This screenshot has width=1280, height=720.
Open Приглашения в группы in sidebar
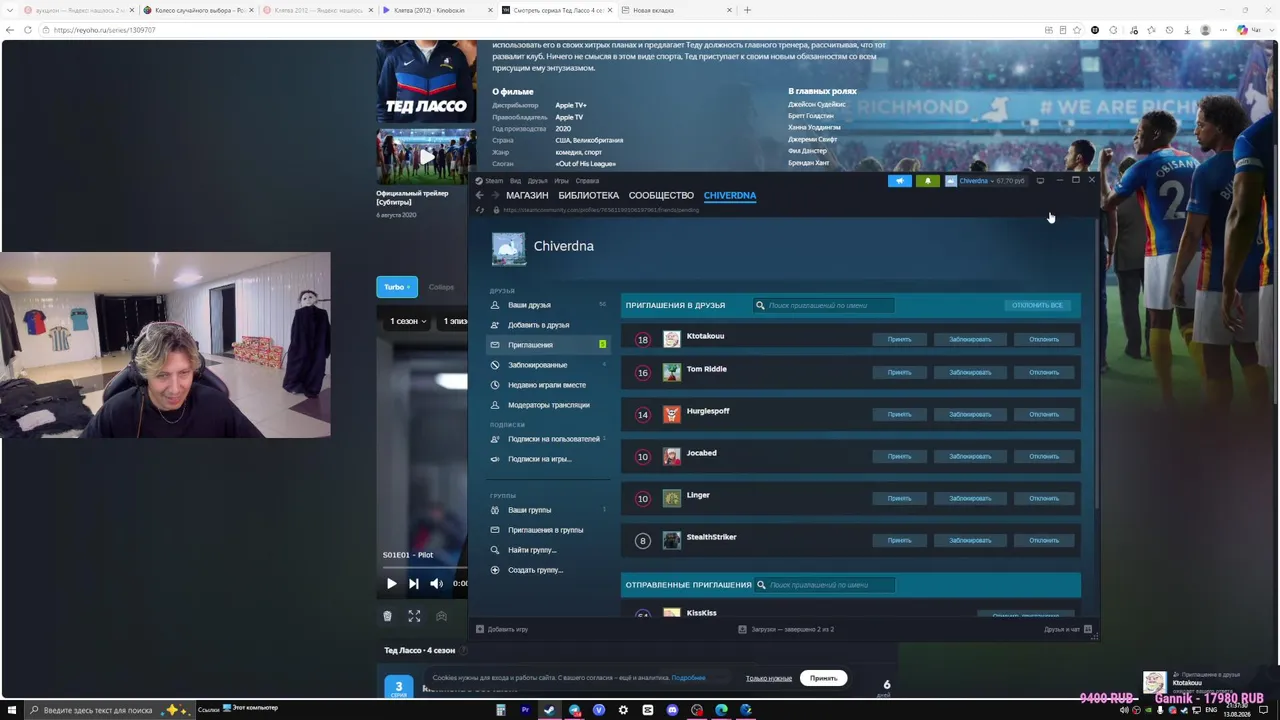click(548, 530)
